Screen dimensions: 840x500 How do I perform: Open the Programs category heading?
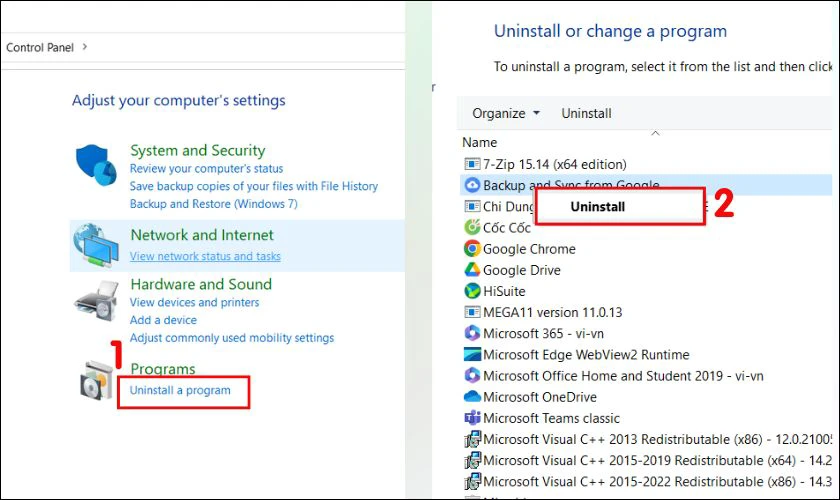(163, 369)
